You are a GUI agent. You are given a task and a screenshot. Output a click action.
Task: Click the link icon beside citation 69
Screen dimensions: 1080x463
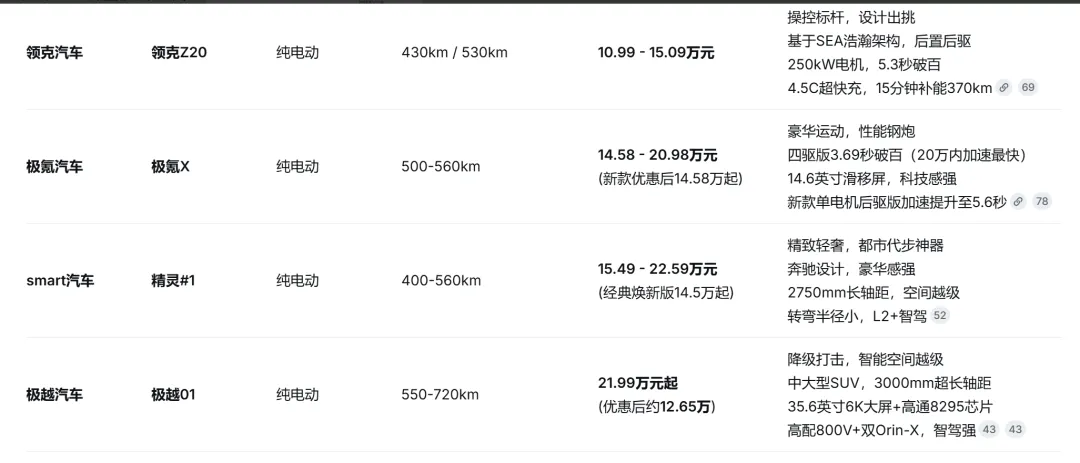point(1004,88)
